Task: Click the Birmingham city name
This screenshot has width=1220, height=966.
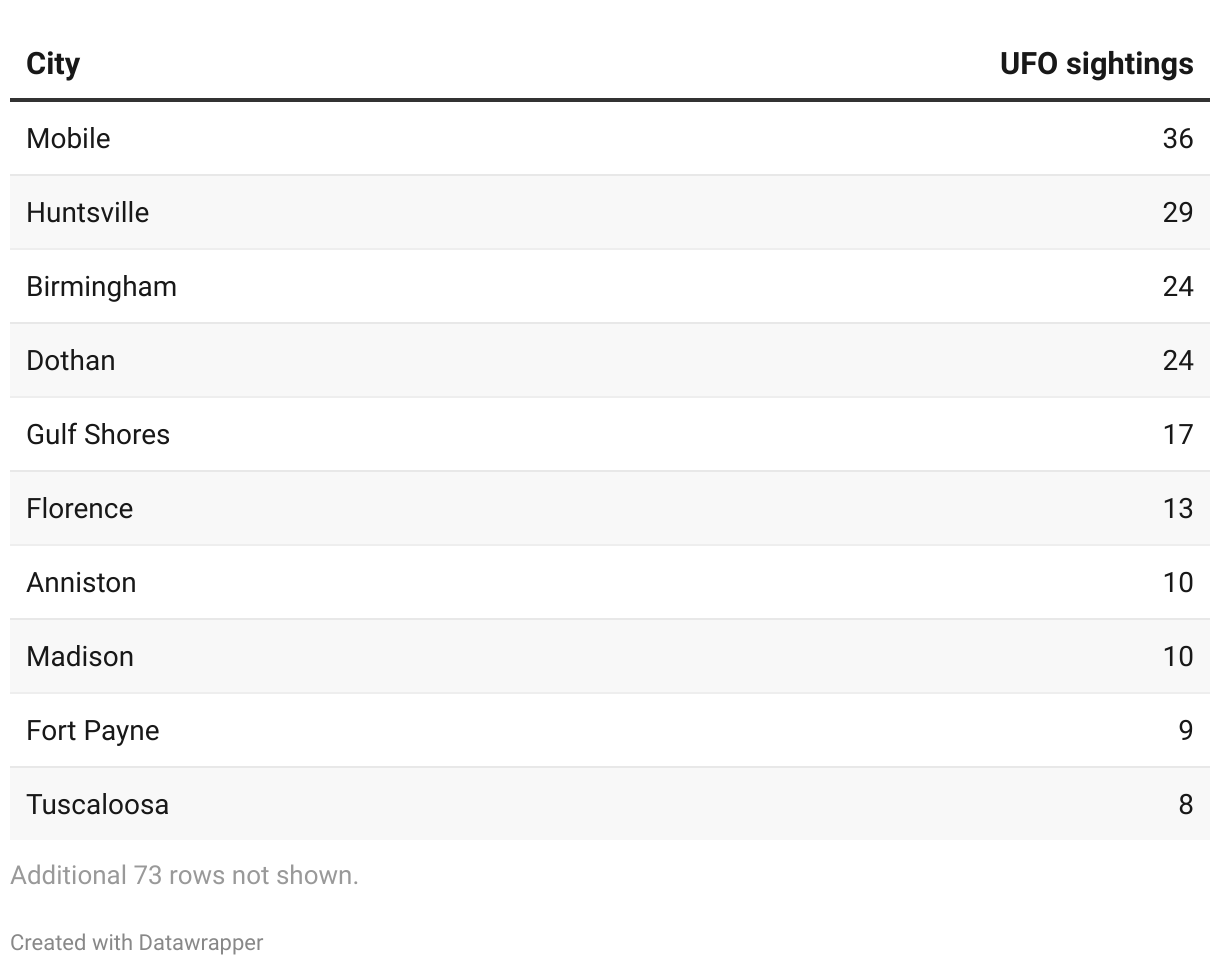Action: pos(101,286)
